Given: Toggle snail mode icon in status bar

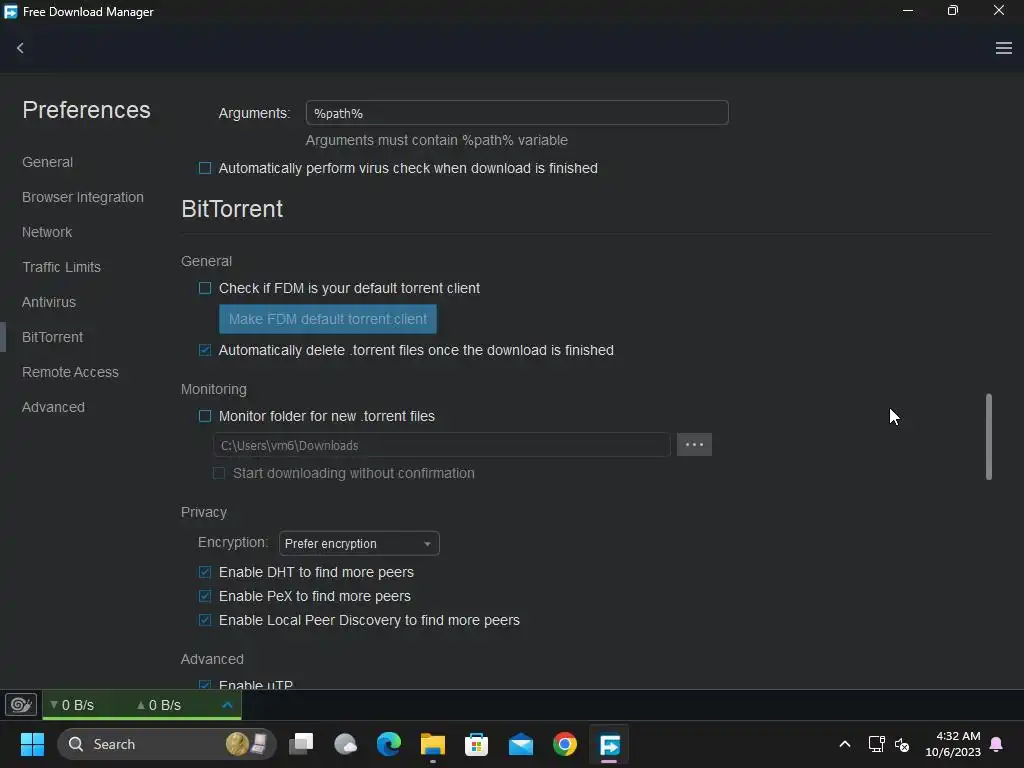Looking at the screenshot, I should tap(20, 705).
